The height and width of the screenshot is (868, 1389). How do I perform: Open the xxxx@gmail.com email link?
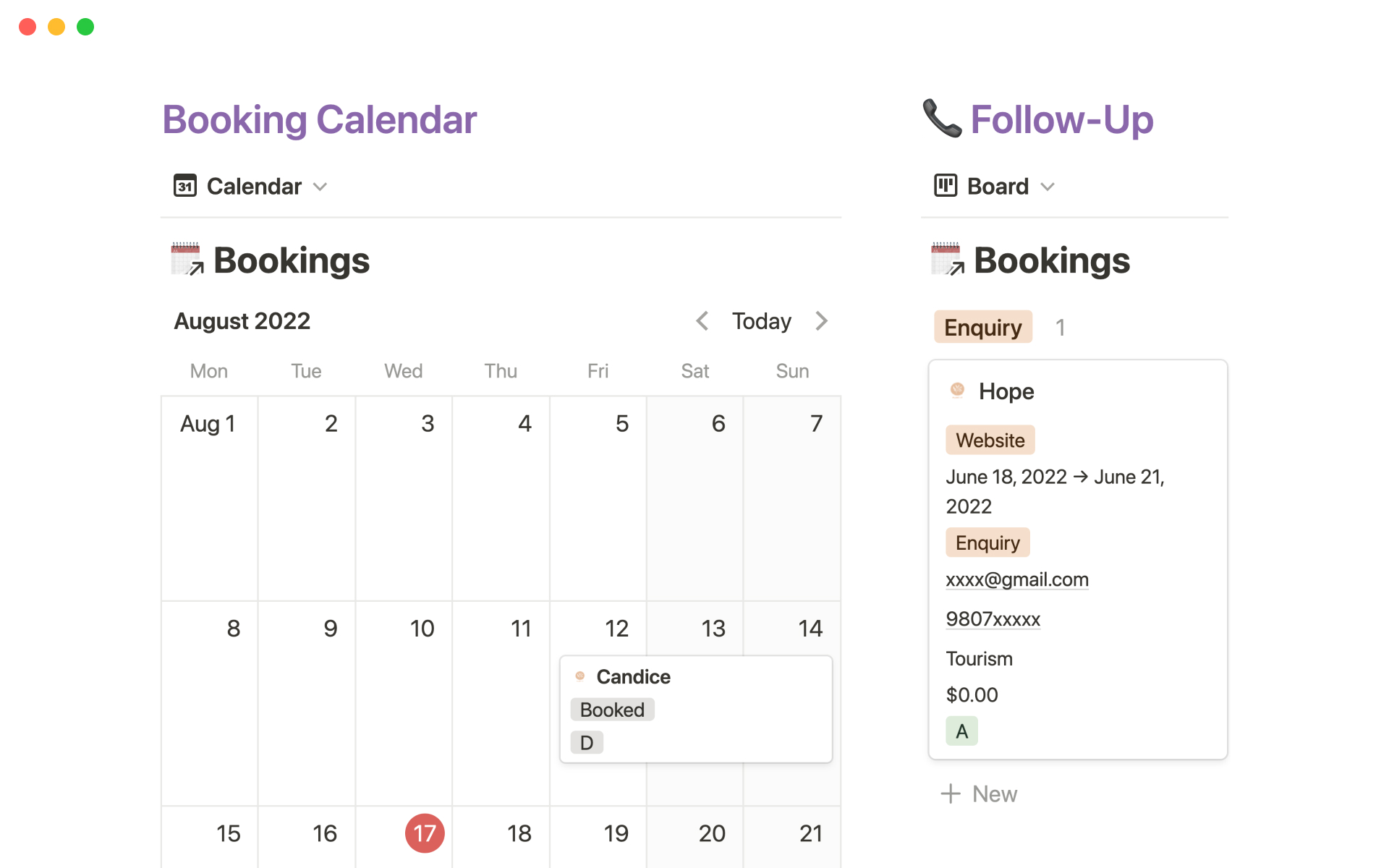coord(1016,579)
